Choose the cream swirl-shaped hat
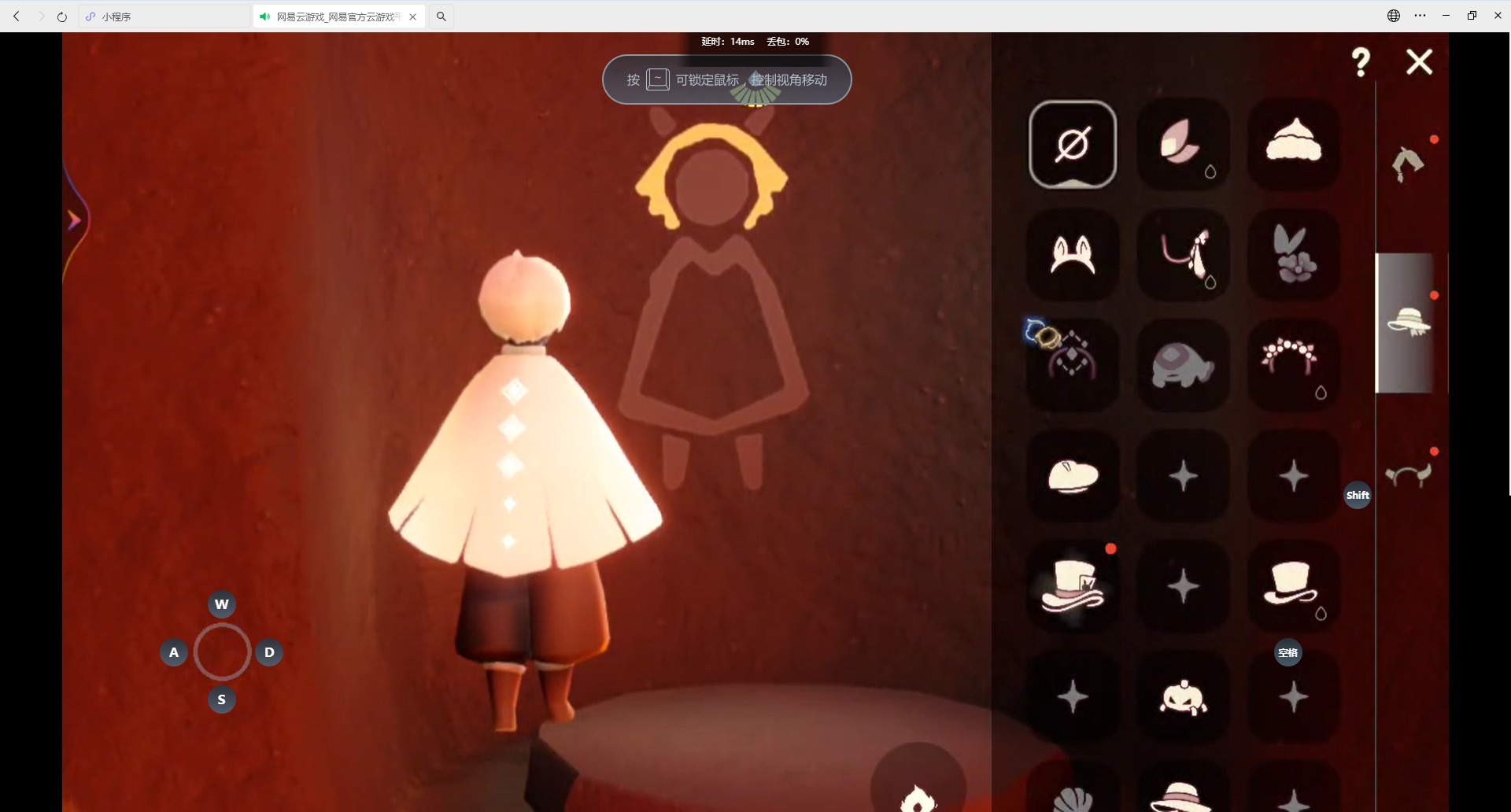 point(1293,145)
